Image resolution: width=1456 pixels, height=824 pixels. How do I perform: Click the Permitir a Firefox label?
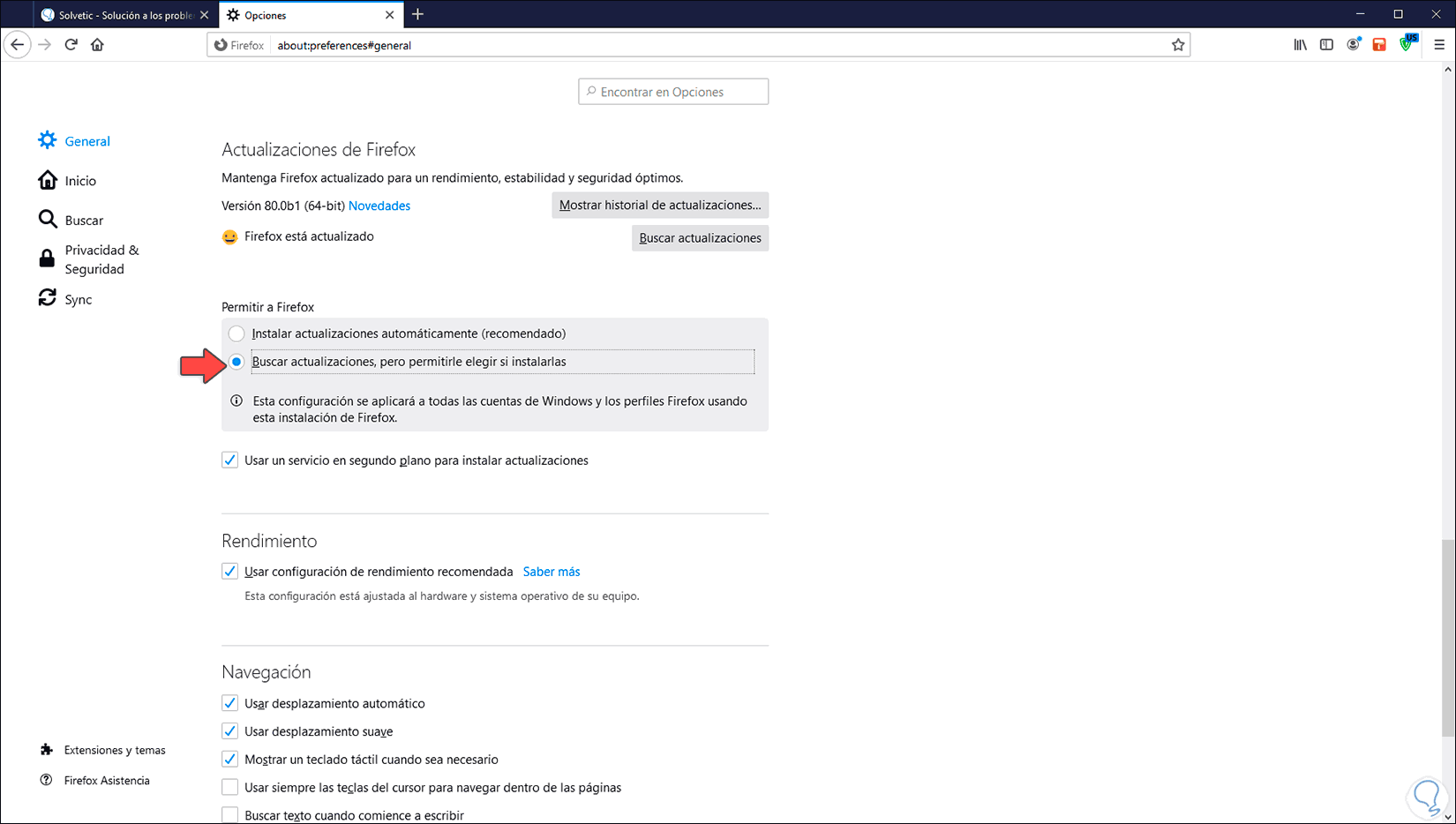pos(268,307)
